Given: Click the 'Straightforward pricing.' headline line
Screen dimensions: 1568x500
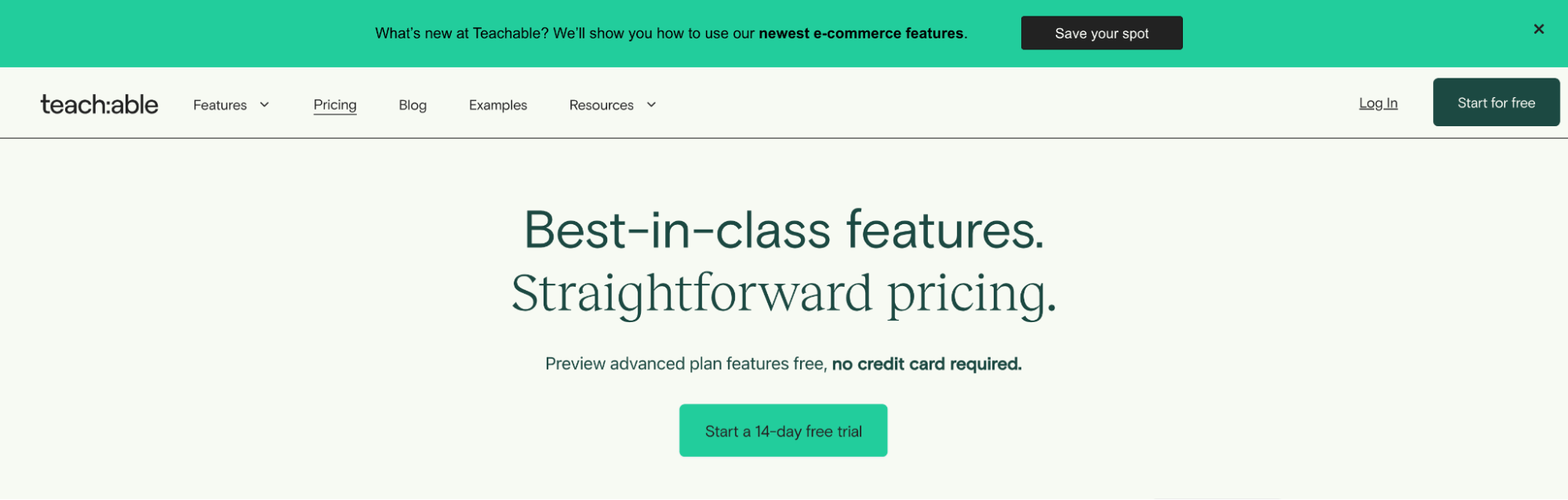Looking at the screenshot, I should coord(784,293).
